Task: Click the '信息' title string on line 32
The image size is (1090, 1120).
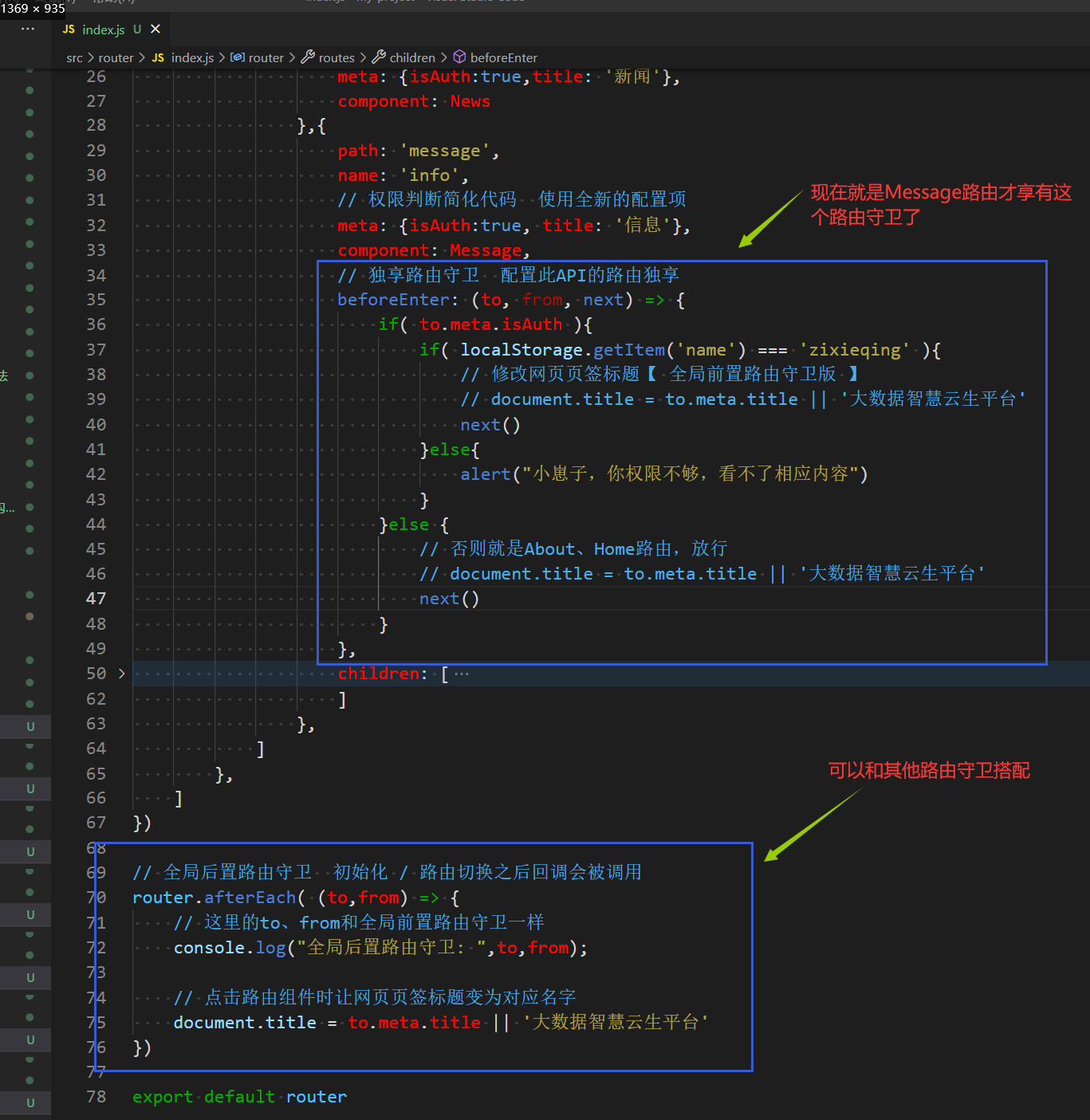Action: (643, 226)
